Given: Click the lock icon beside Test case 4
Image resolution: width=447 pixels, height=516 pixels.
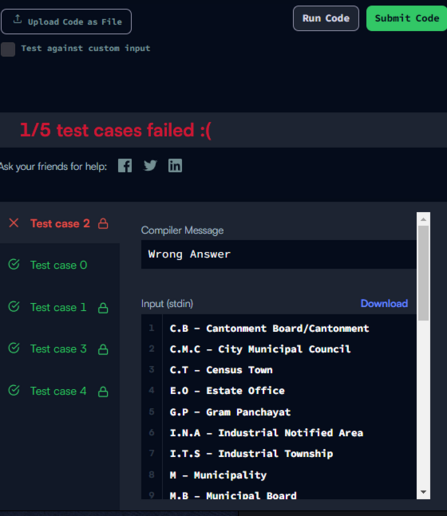Looking at the screenshot, I should pos(103,391).
